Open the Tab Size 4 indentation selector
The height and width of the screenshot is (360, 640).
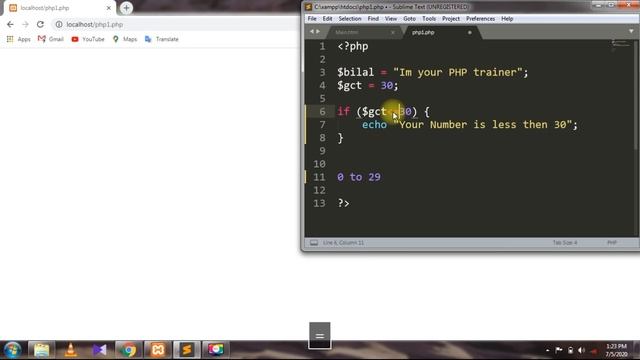pyautogui.click(x=565, y=243)
